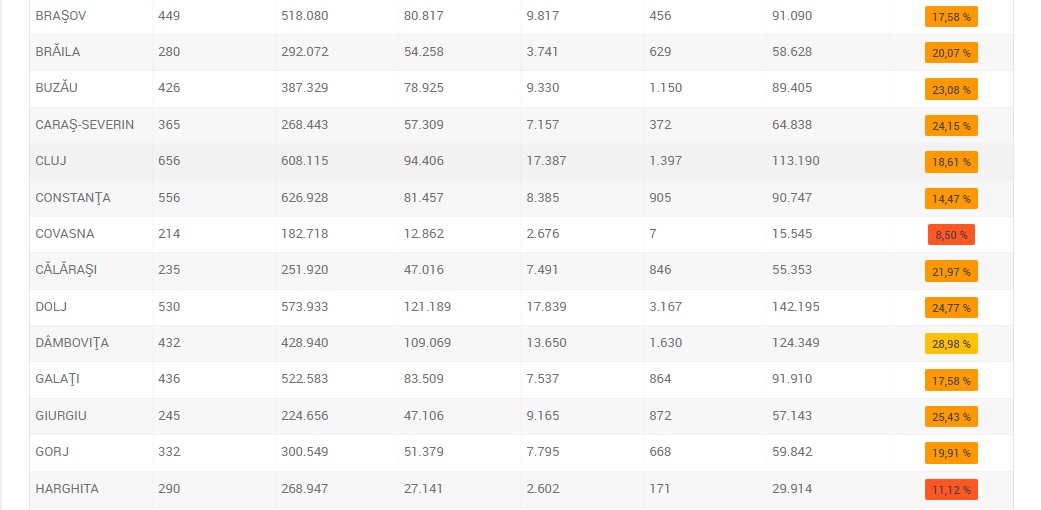Click the 20,07 % badge for Brăila

click(x=951, y=53)
